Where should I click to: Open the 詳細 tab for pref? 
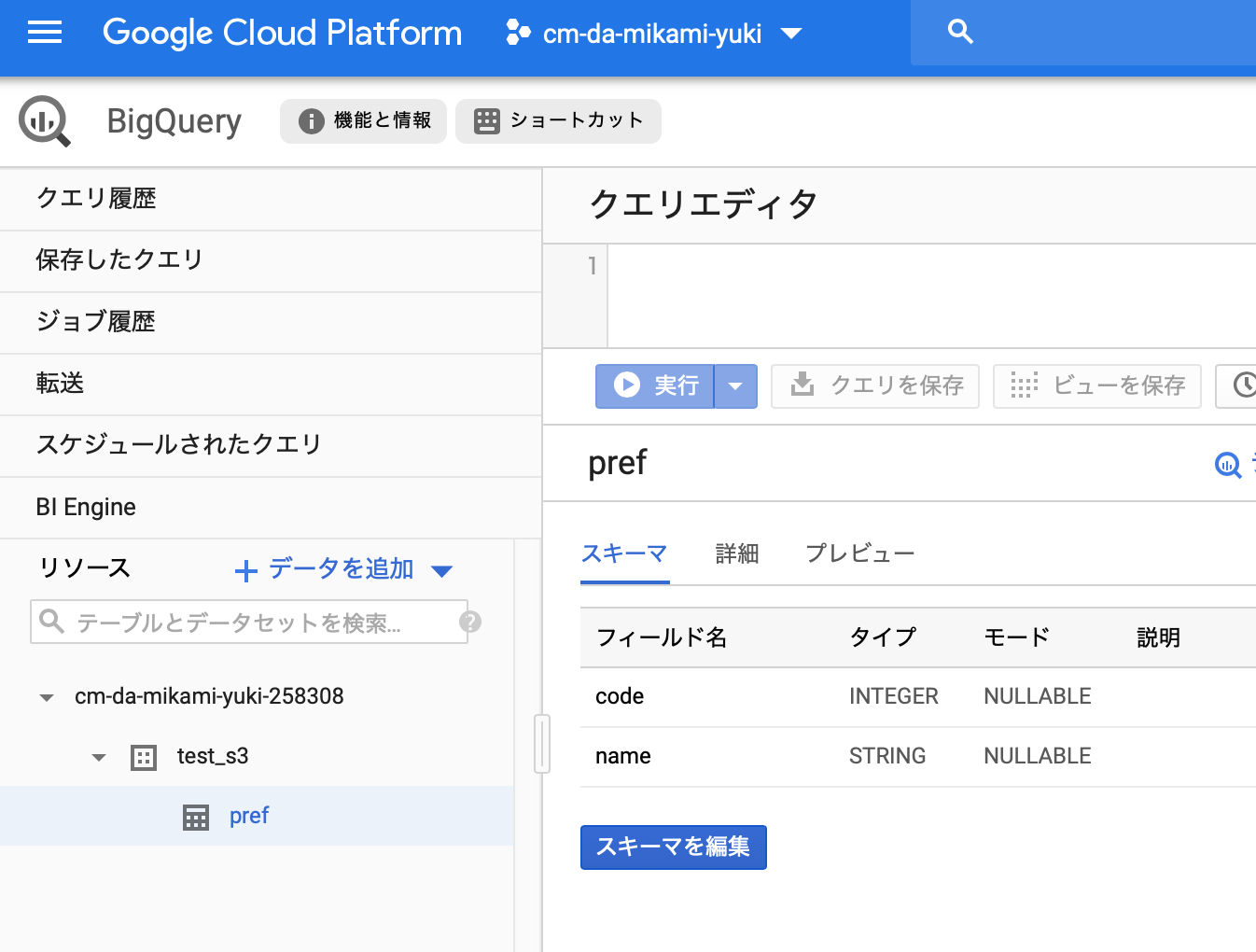pos(736,553)
